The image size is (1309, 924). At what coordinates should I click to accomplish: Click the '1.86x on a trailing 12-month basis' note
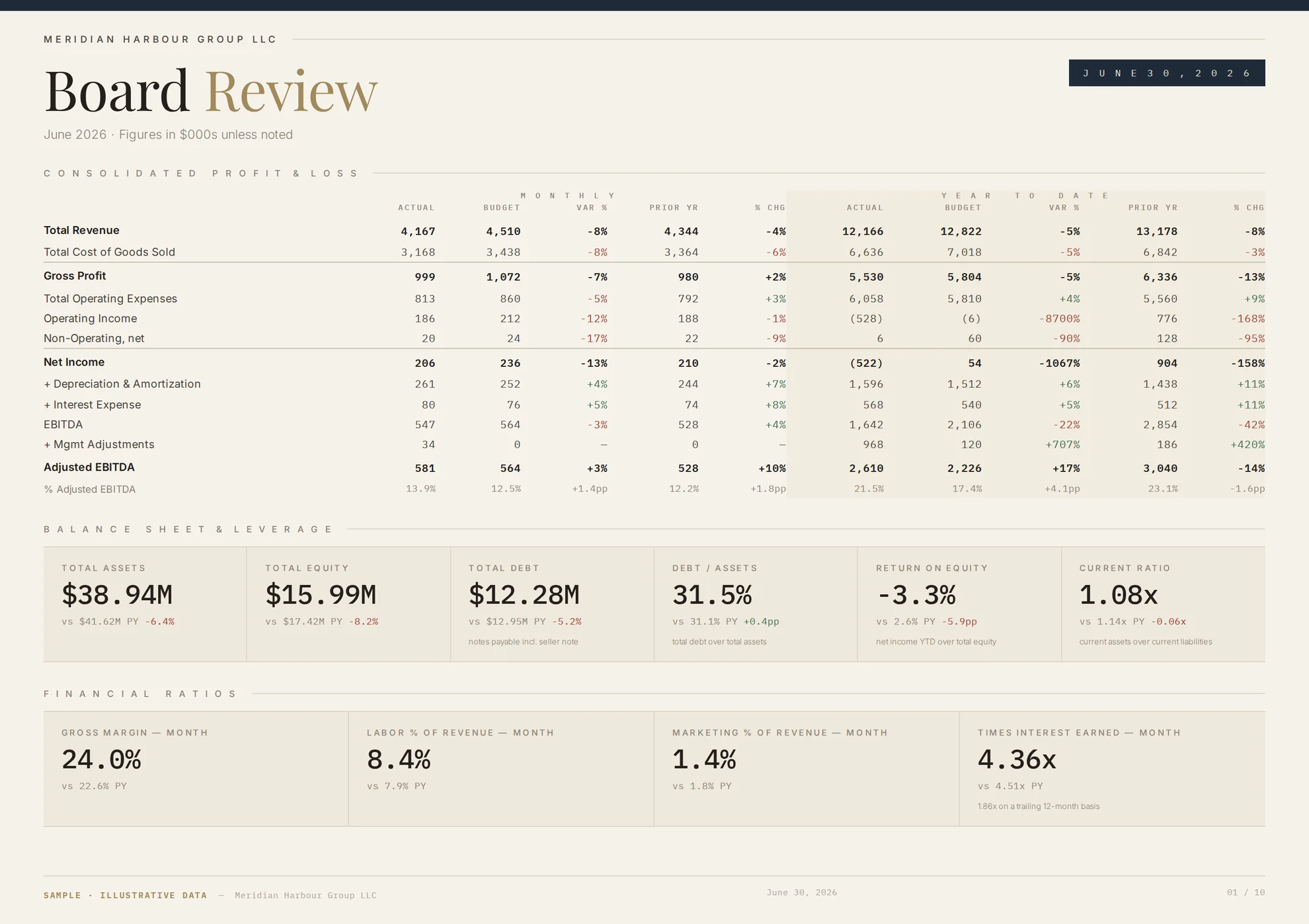1039,806
